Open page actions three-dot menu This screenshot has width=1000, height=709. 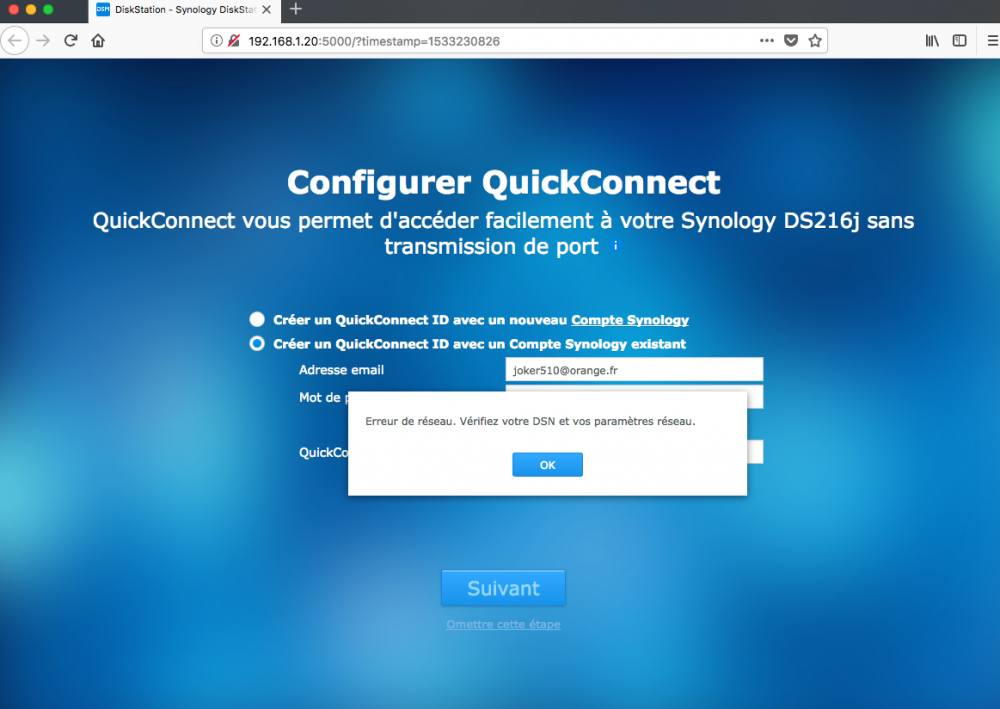click(x=767, y=41)
